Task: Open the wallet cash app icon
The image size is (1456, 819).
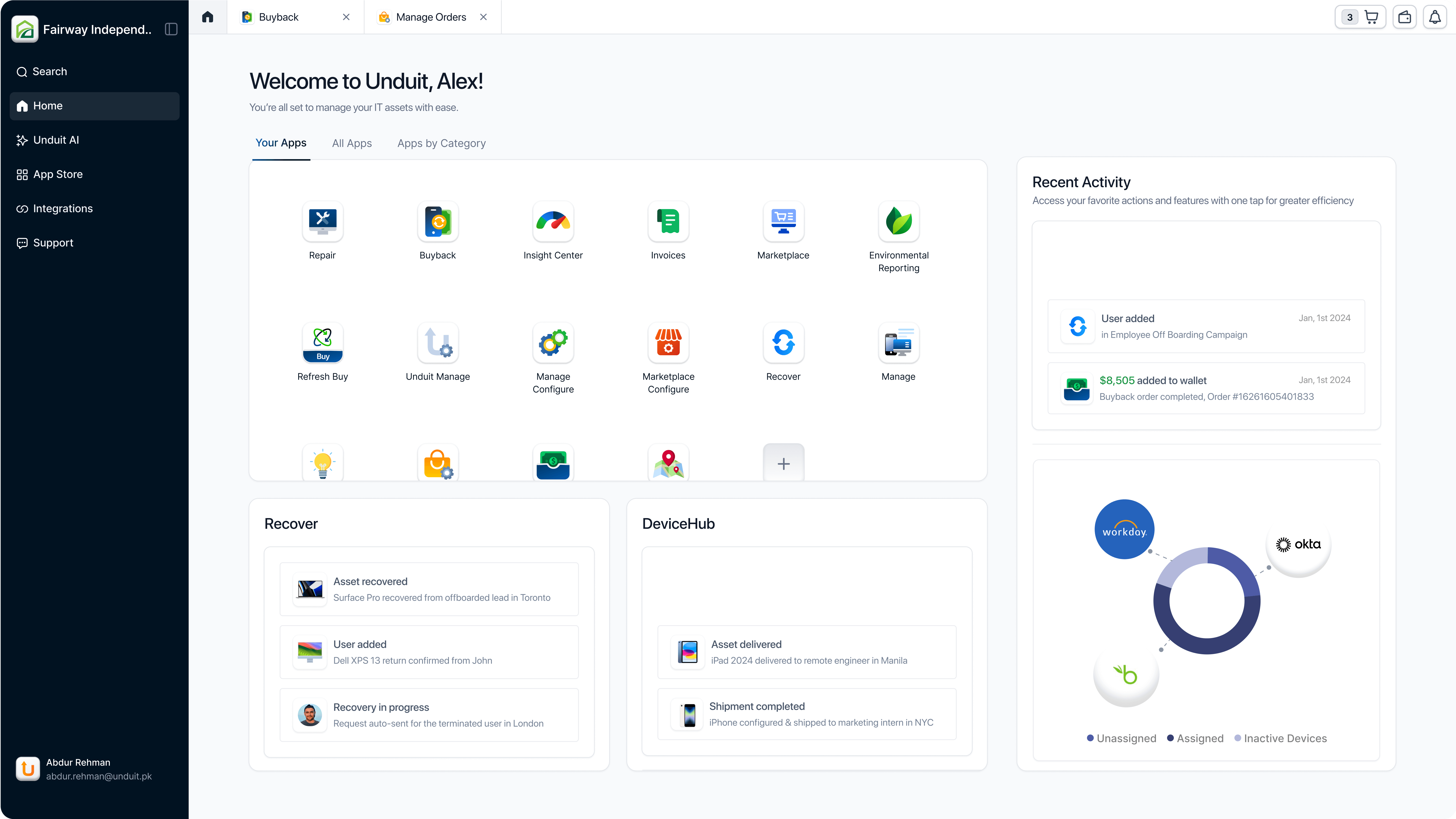Action: click(553, 463)
